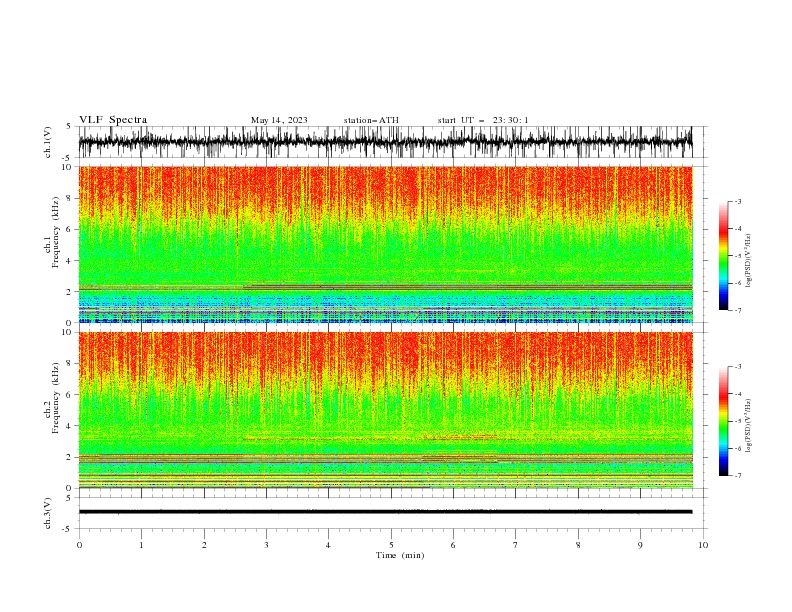
Task: Click time axis tick label "9"
Action: 640,545
